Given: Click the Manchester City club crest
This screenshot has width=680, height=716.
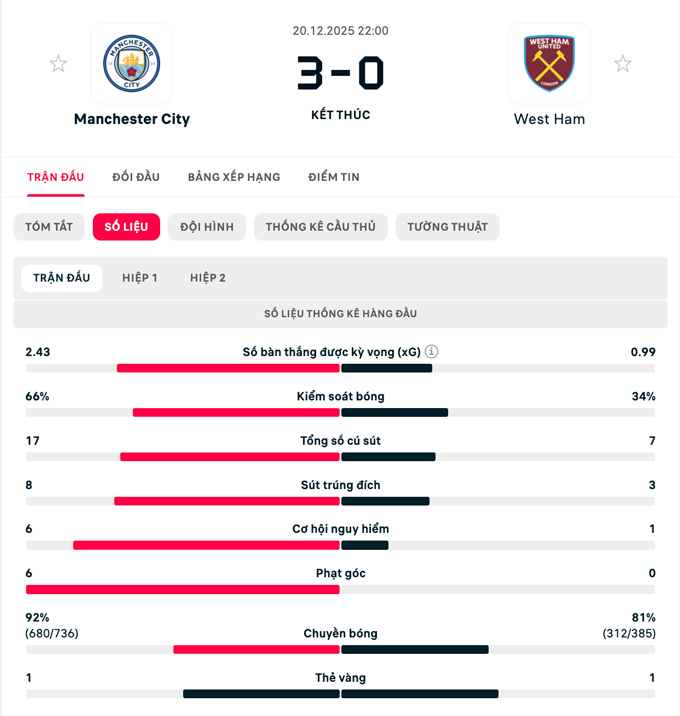Looking at the screenshot, I should point(132,64).
